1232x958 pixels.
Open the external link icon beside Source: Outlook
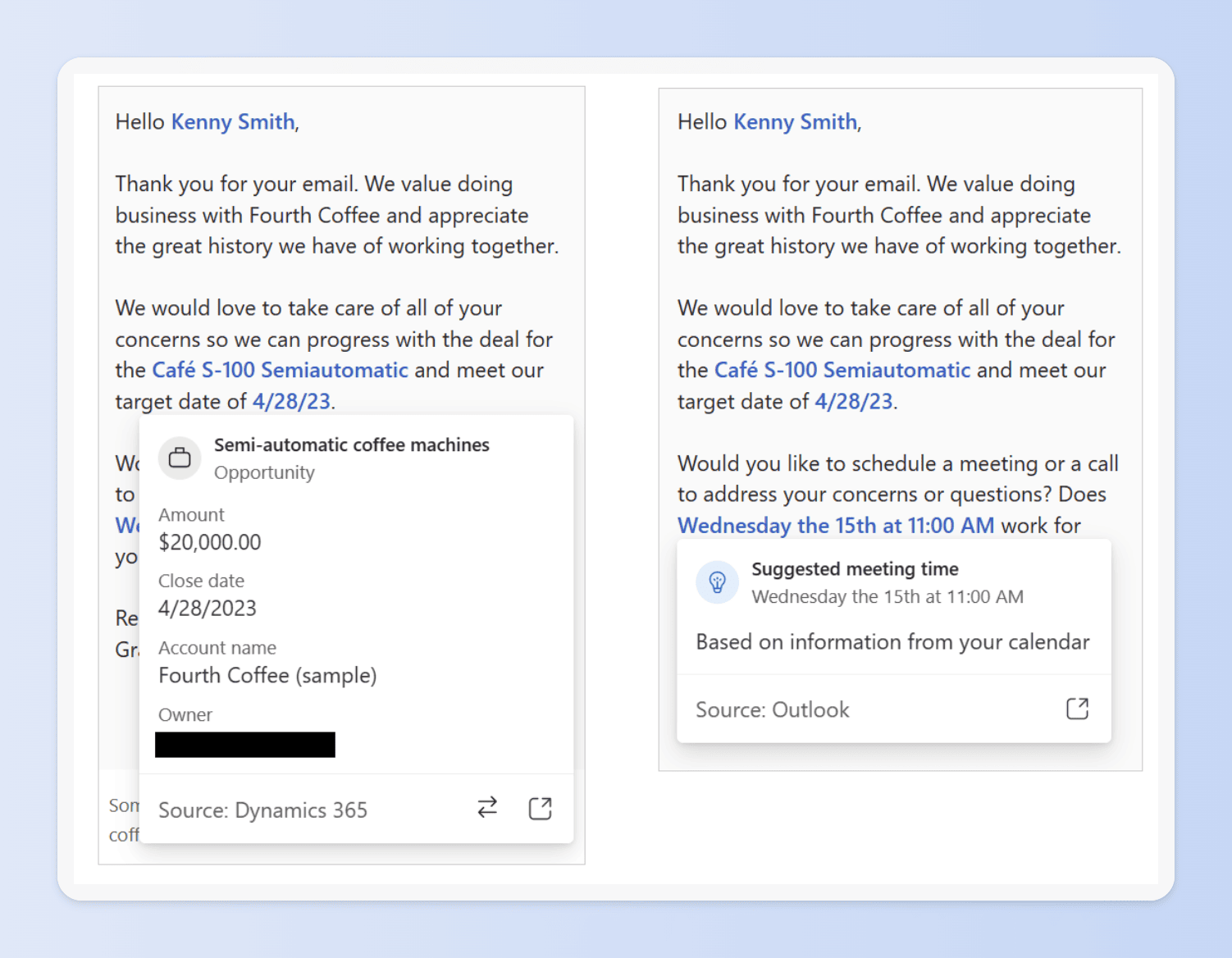pos(1077,709)
